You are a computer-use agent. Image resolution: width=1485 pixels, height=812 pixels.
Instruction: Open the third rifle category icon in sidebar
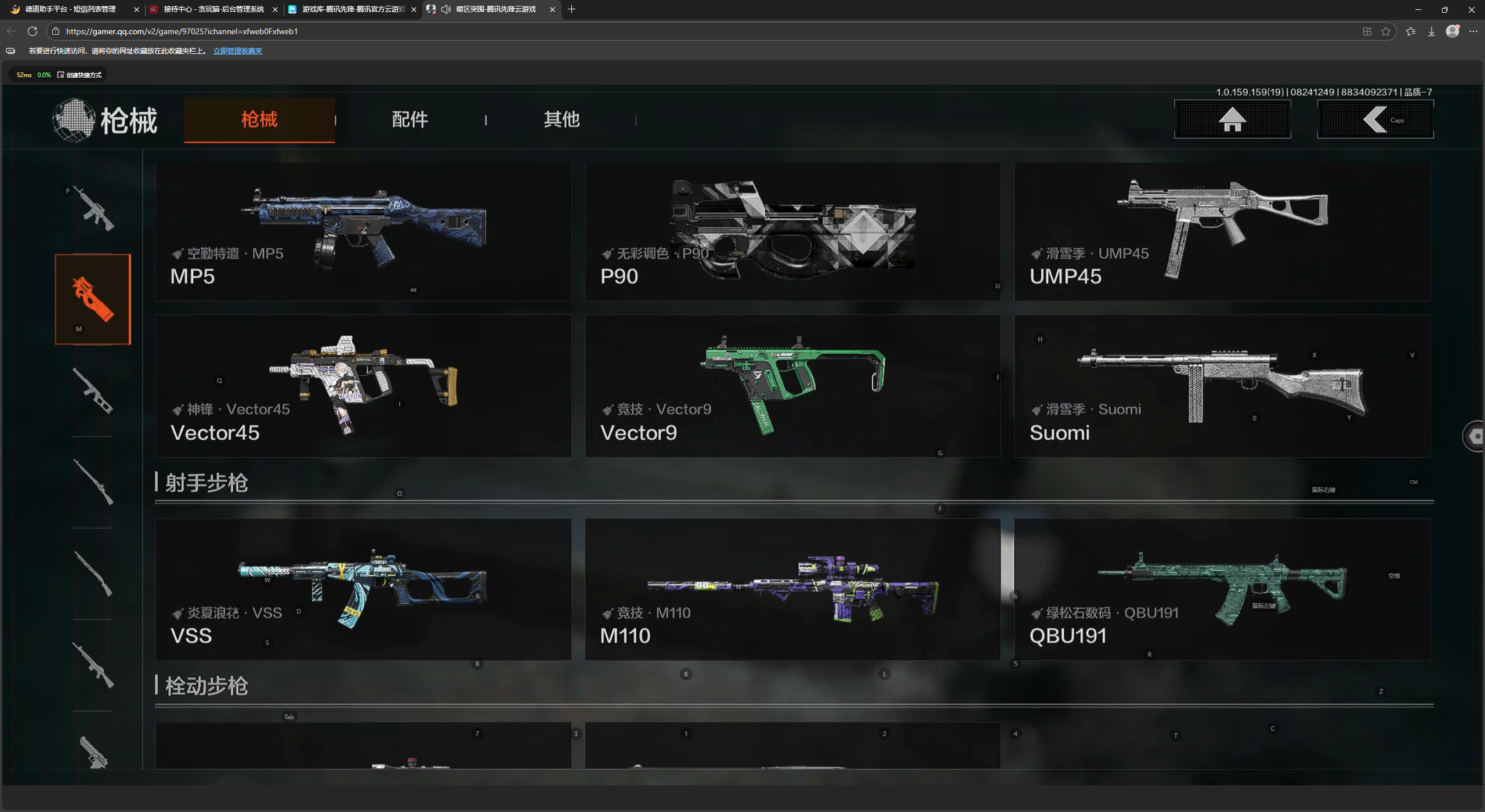93,390
